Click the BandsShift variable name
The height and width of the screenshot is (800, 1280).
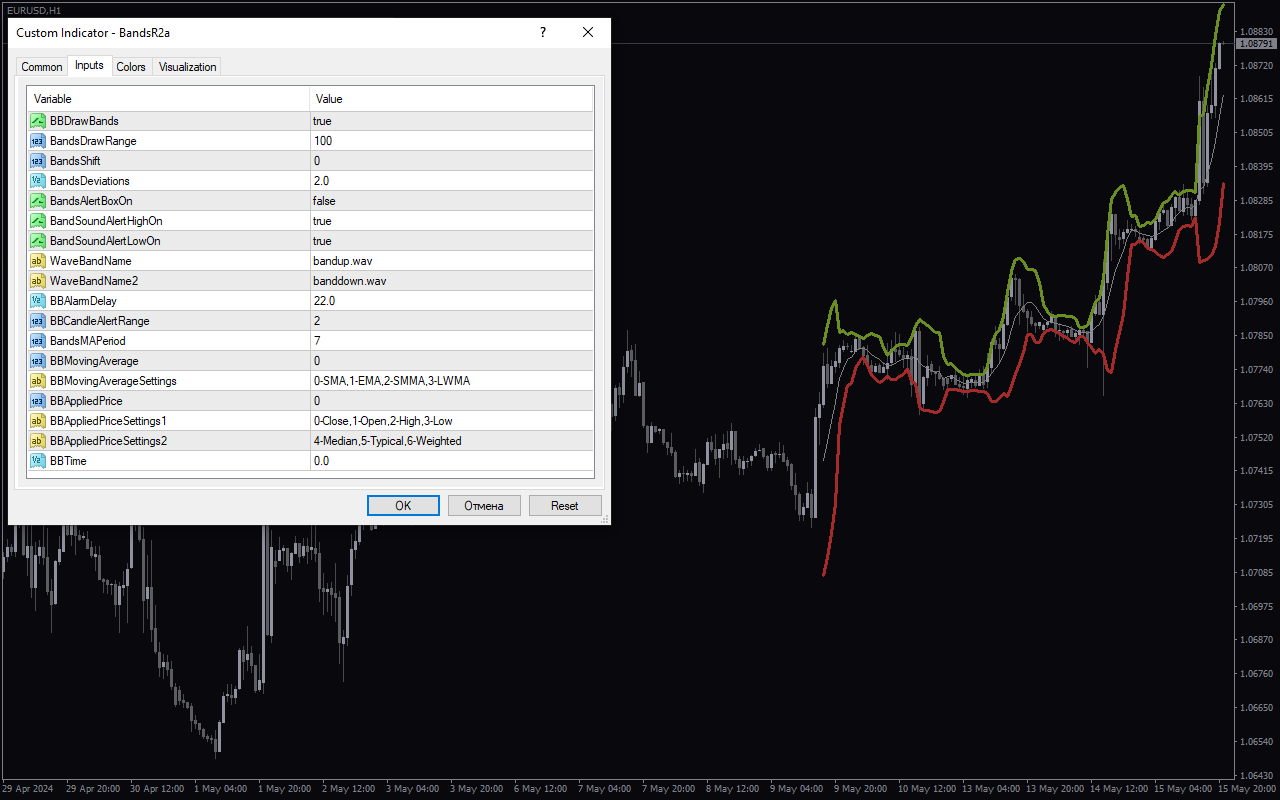tap(75, 161)
